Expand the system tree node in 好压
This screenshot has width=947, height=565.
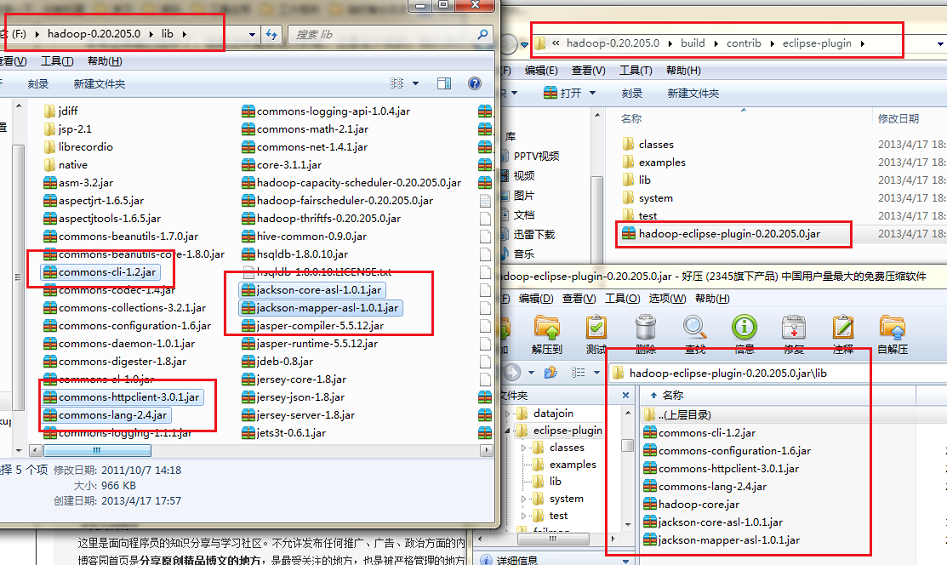(x=524, y=499)
